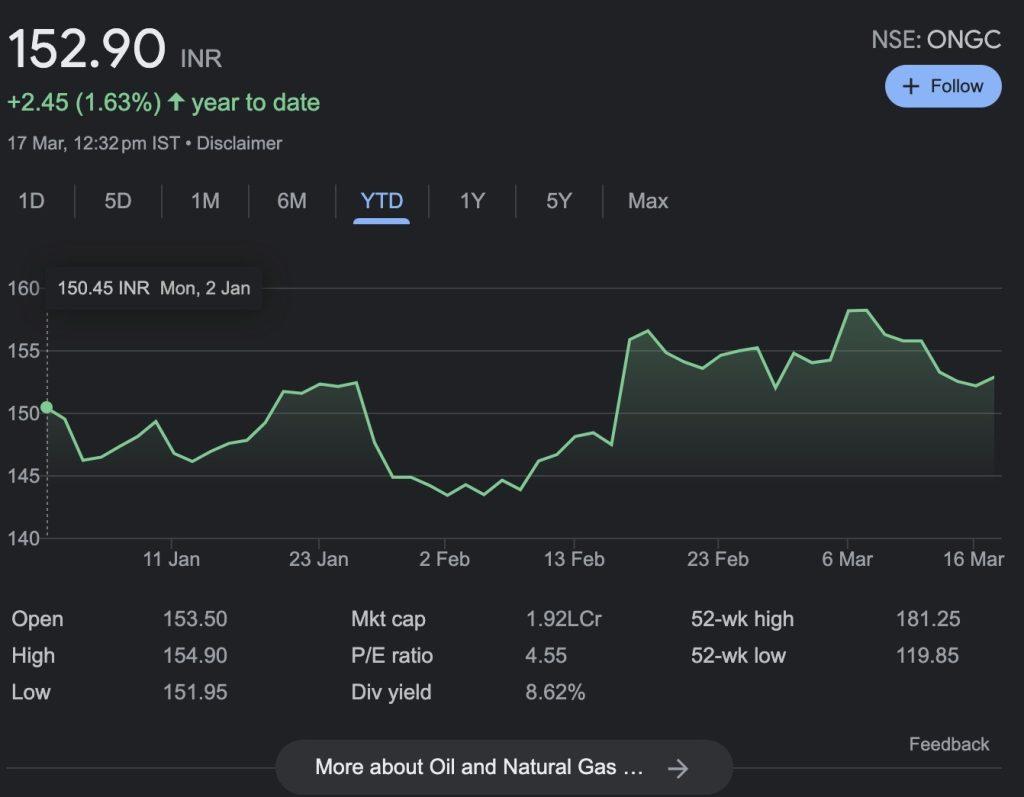The height and width of the screenshot is (797, 1024).
Task: Click the 52-wk low value 119.85
Action: pyautogui.click(x=927, y=655)
